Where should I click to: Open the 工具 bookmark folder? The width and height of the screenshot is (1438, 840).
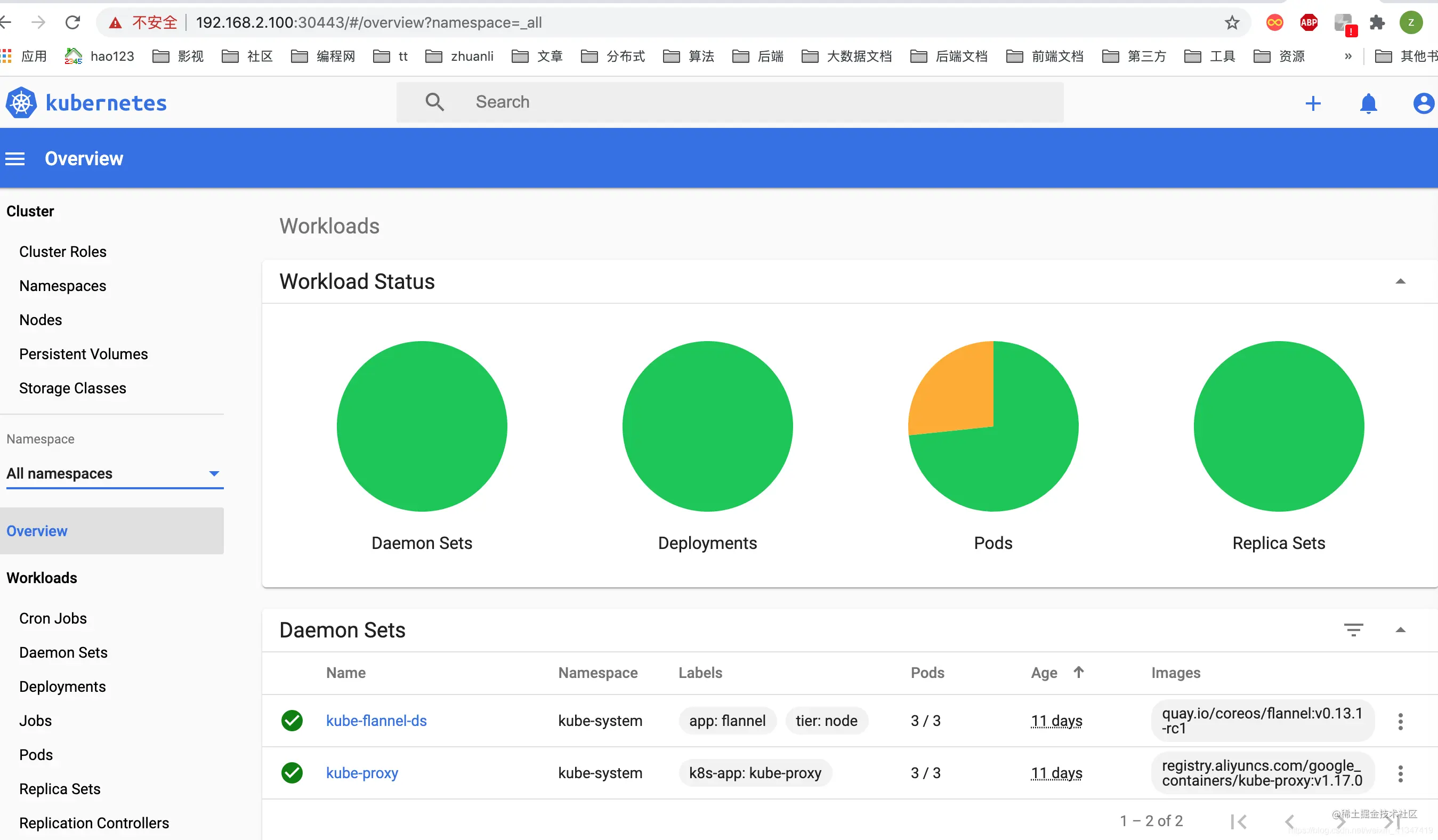[1210, 56]
